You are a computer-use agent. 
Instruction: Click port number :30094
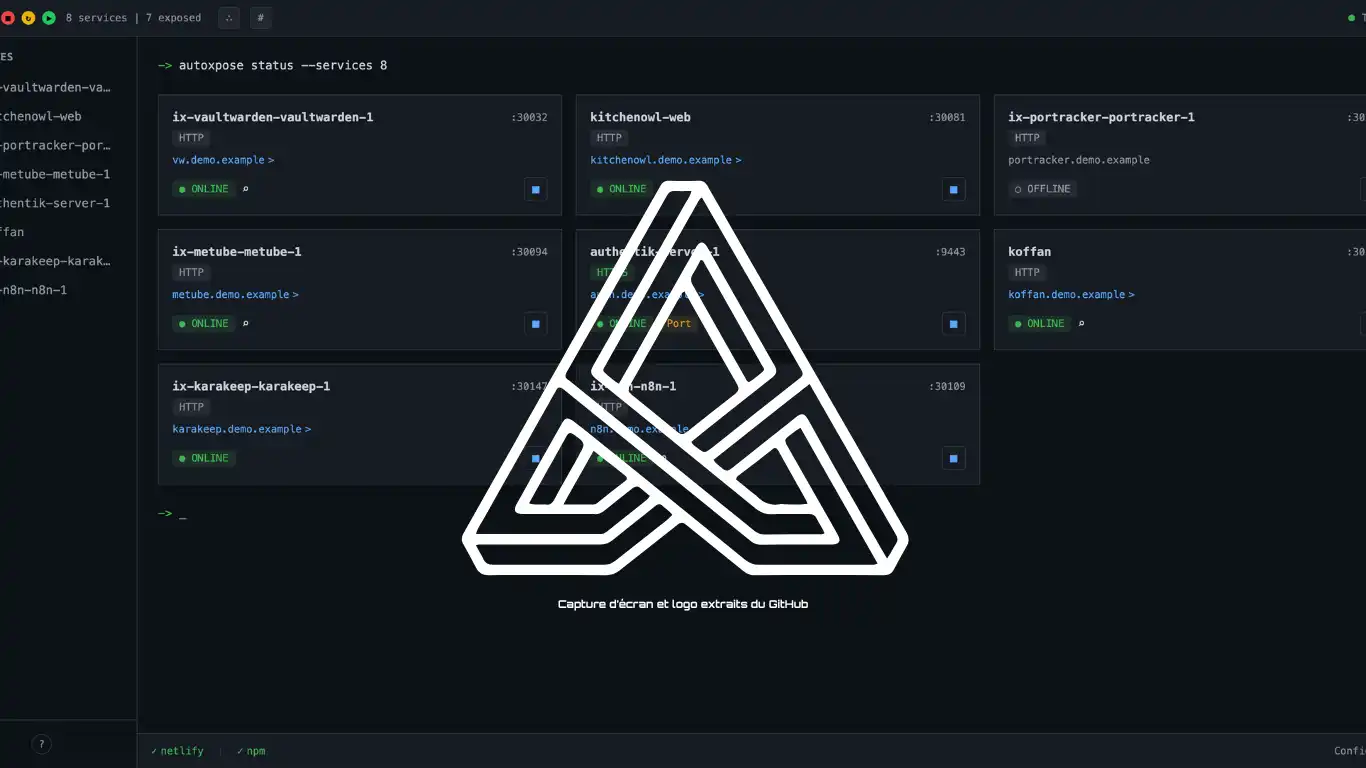click(x=529, y=252)
